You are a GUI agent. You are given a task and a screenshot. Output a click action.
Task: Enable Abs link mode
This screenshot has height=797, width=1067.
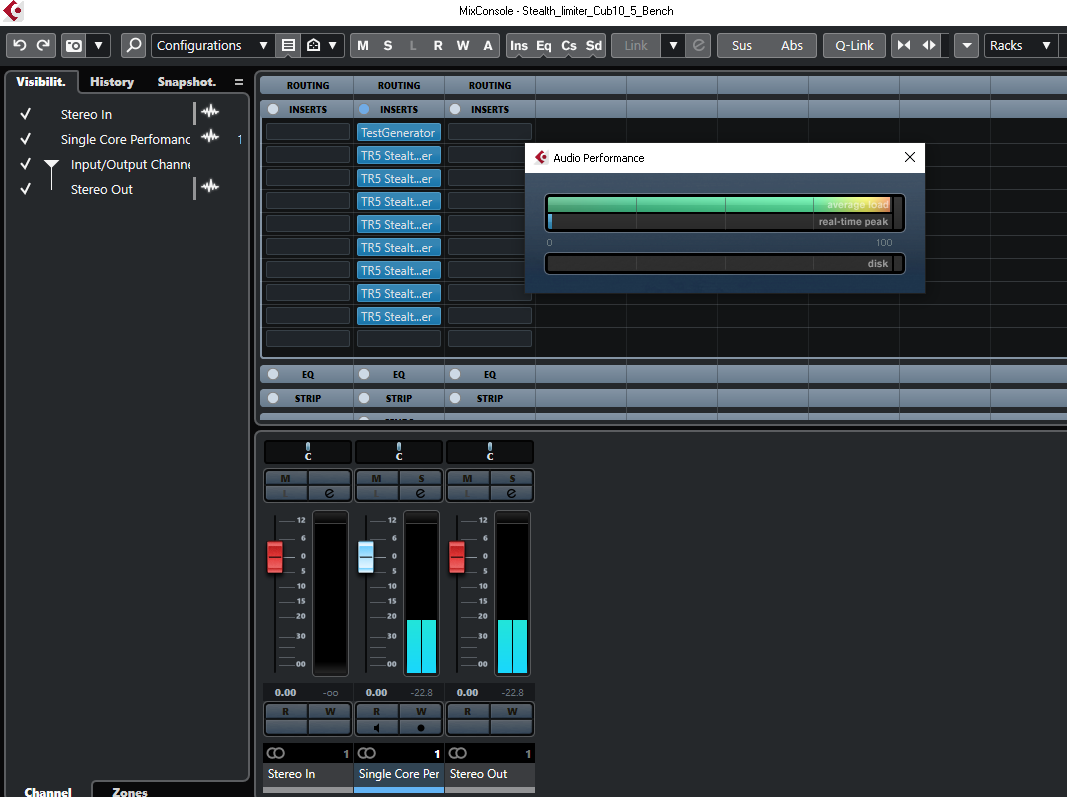point(791,46)
